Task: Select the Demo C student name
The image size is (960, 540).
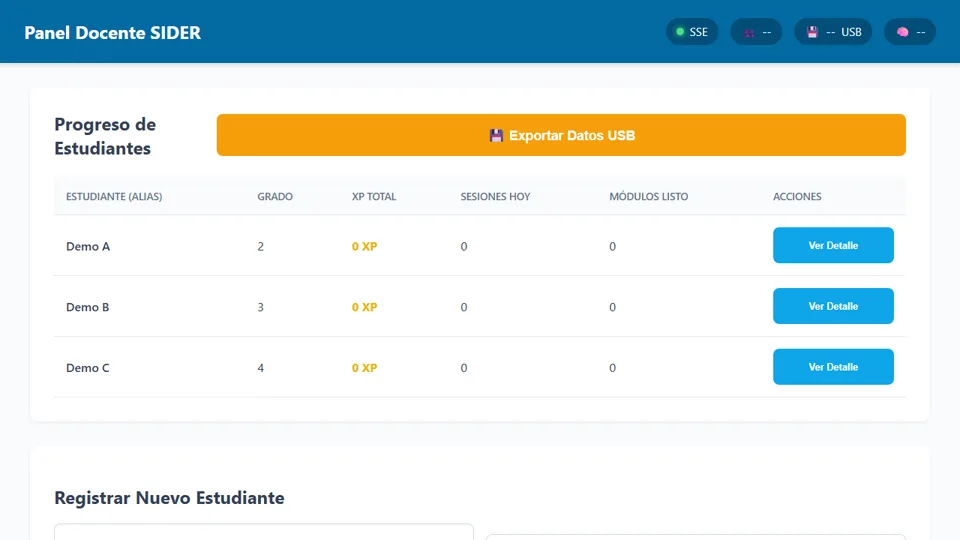Action: tap(88, 367)
